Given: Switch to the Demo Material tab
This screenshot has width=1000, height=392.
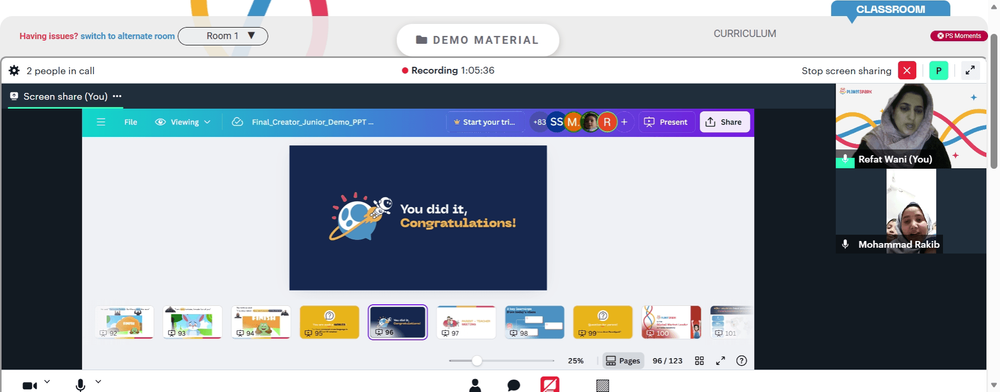Looking at the screenshot, I should (x=478, y=40).
